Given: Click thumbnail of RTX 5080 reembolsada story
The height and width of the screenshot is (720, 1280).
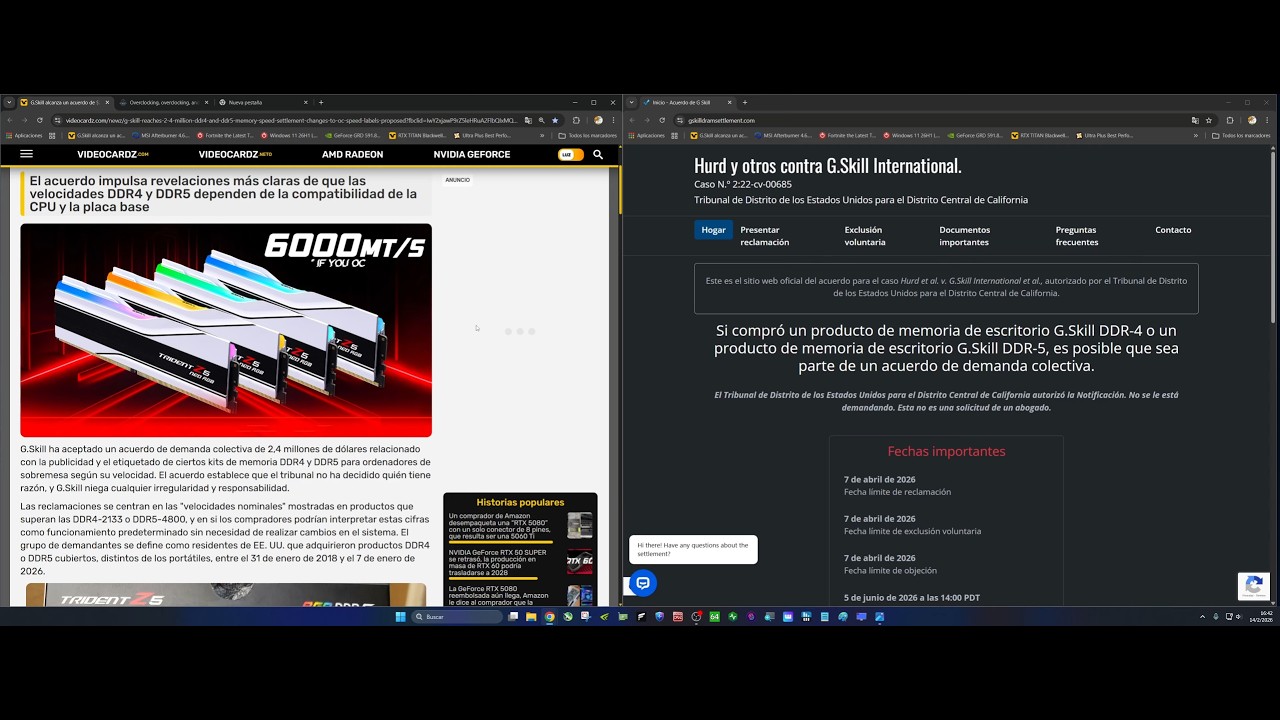Looking at the screenshot, I should tap(580, 595).
